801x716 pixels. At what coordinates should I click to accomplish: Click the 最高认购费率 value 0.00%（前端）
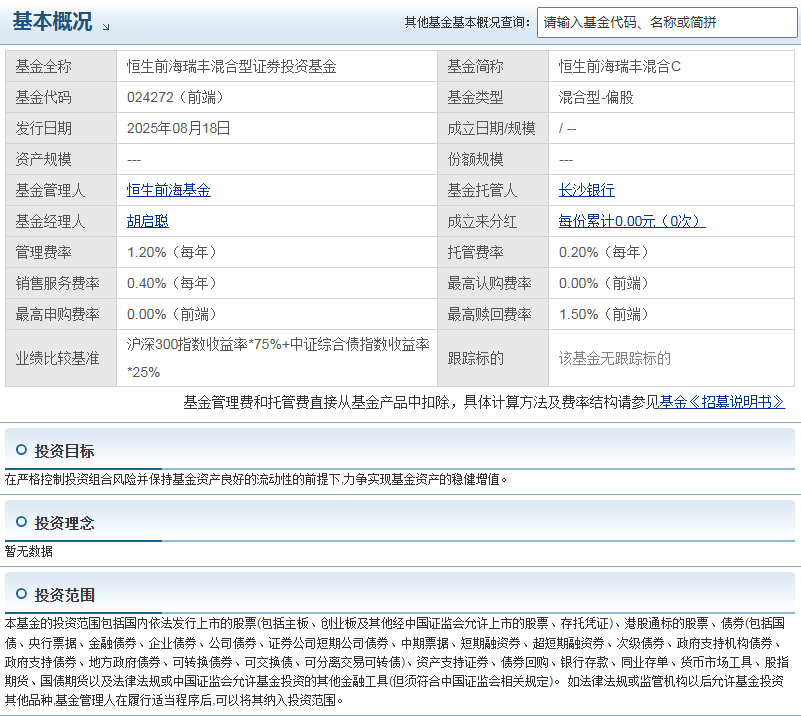tap(604, 283)
